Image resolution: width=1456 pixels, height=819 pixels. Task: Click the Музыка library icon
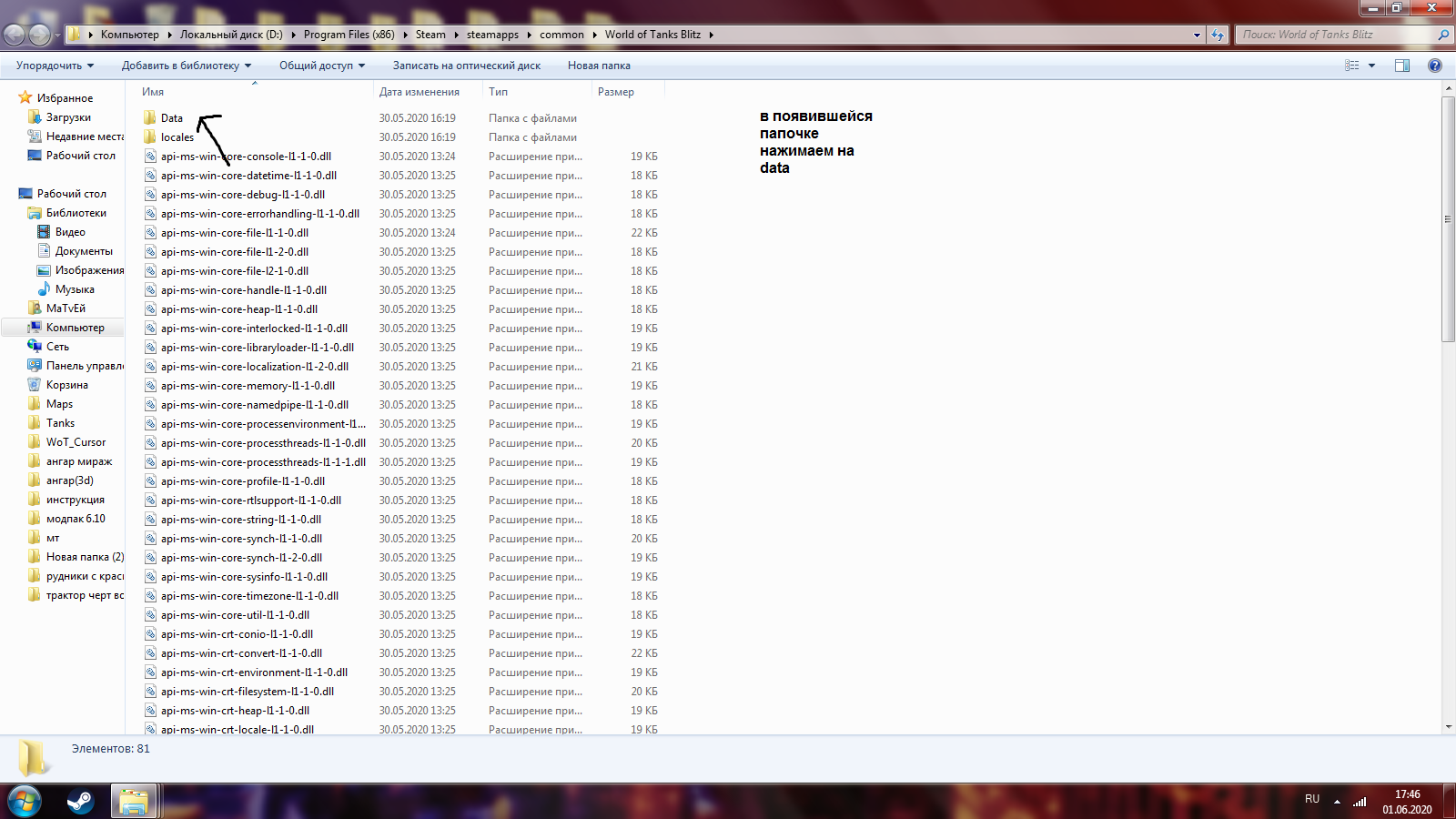(x=44, y=289)
